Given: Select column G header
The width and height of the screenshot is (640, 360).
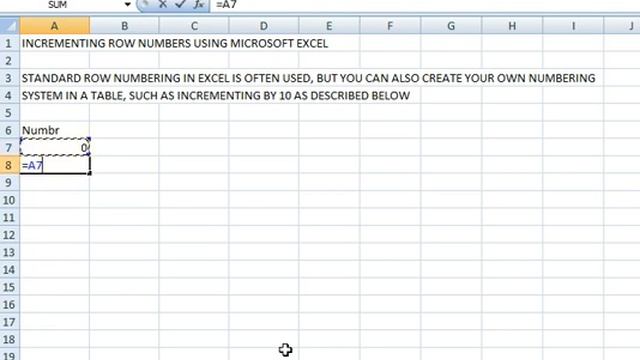Looking at the screenshot, I should click(451, 26).
